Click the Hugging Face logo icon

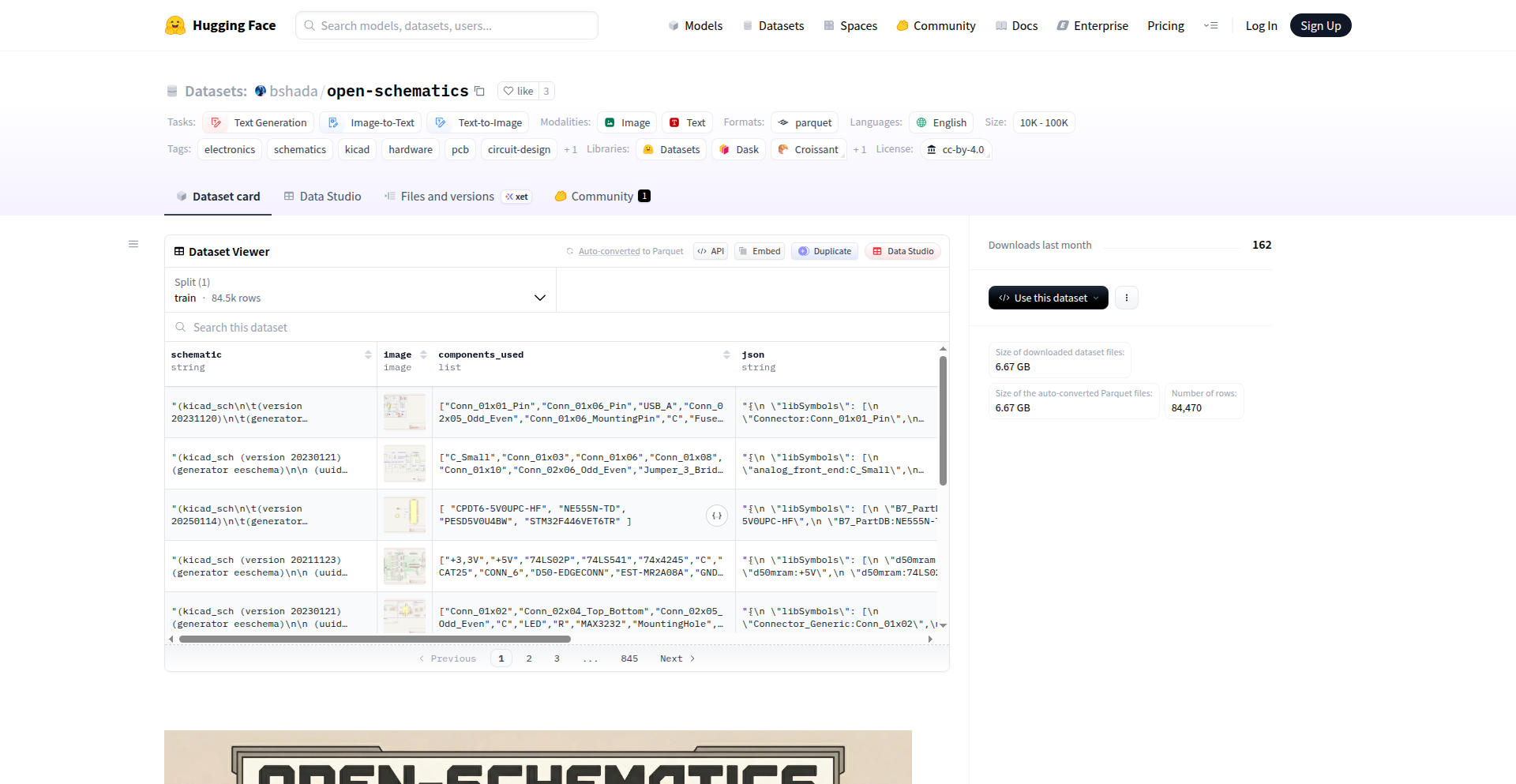(175, 25)
